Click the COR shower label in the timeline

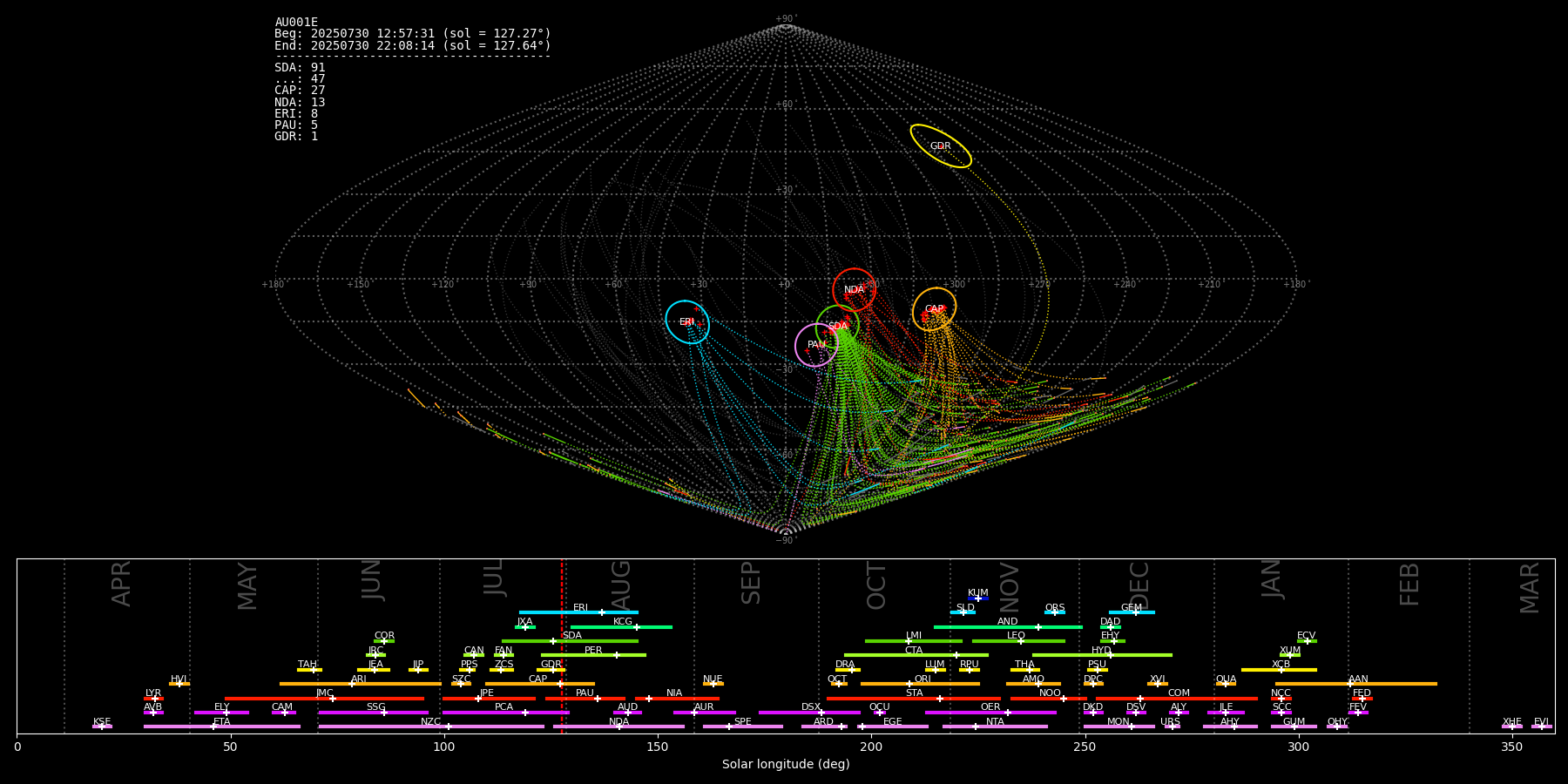(384, 636)
